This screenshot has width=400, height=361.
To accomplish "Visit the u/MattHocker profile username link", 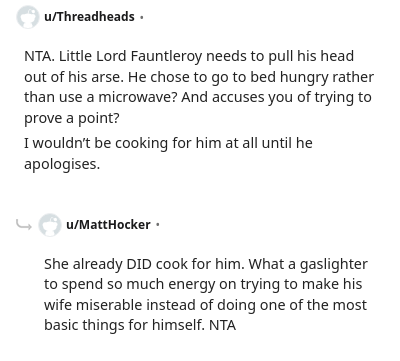I will pos(108,224).
